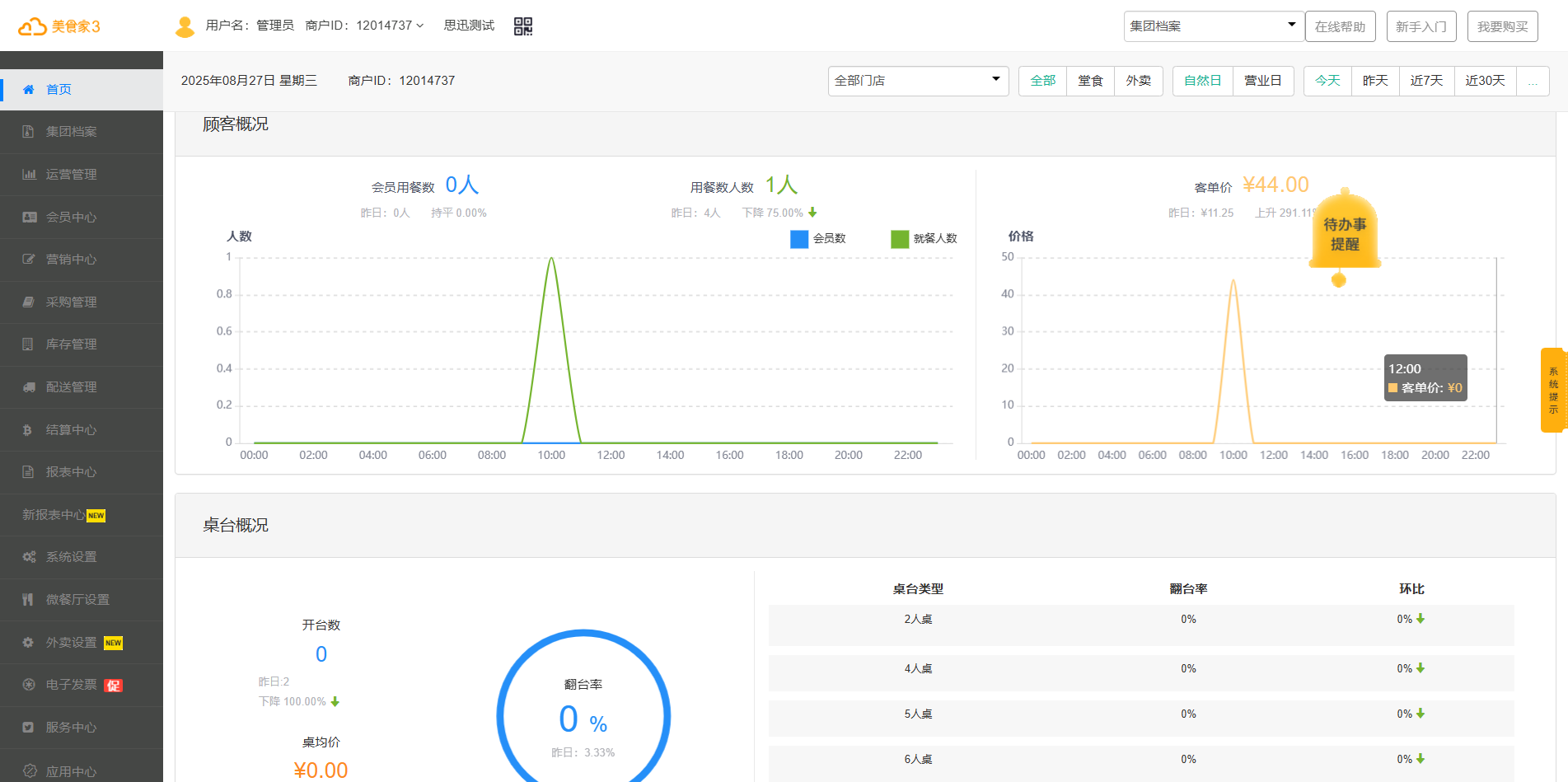This screenshot has height=782, width=1568.
Task: Open 运营管理 from the sidebar
Action: point(71,175)
